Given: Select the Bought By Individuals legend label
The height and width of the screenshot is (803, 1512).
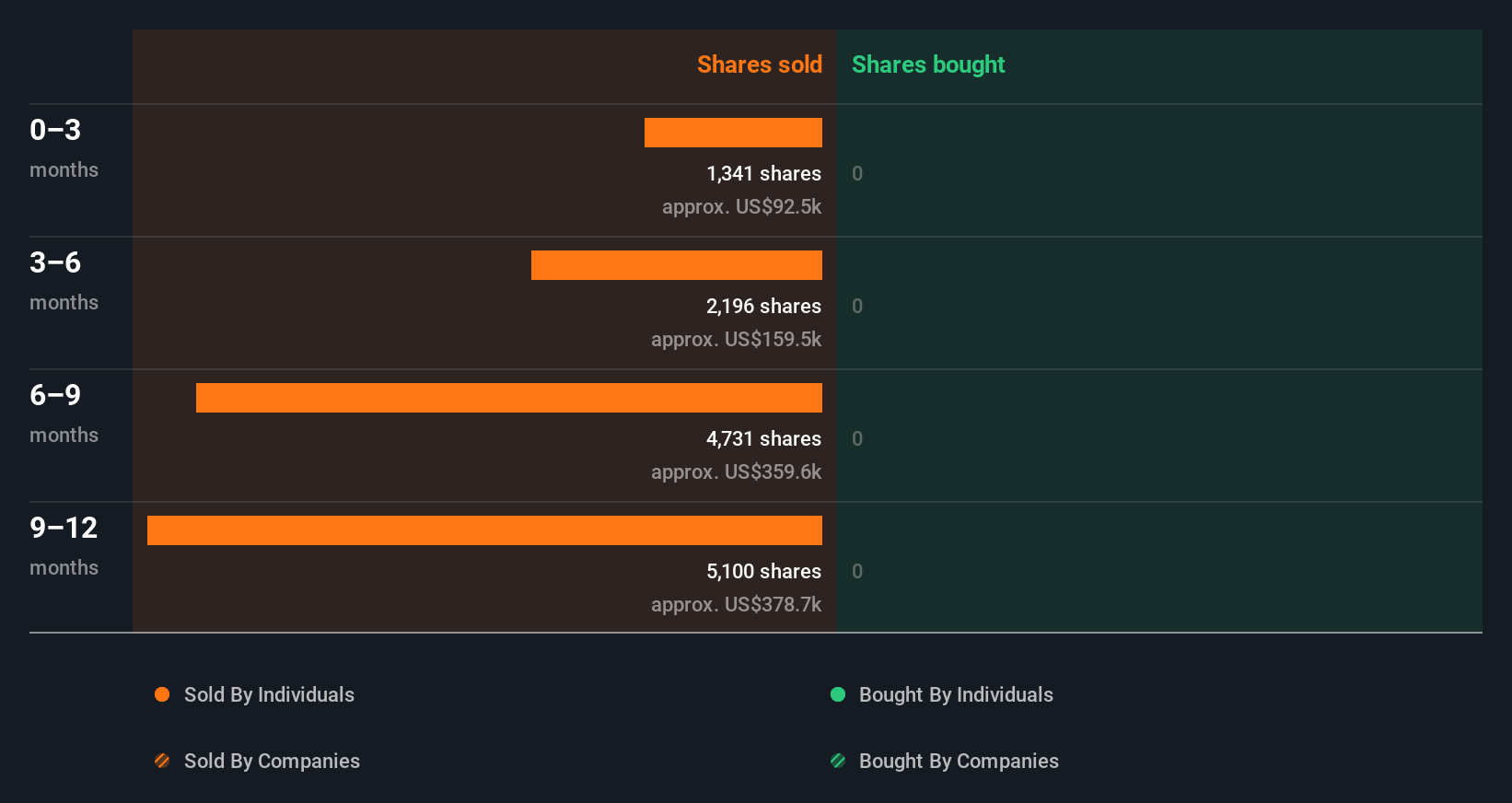Looking at the screenshot, I should 956,694.
